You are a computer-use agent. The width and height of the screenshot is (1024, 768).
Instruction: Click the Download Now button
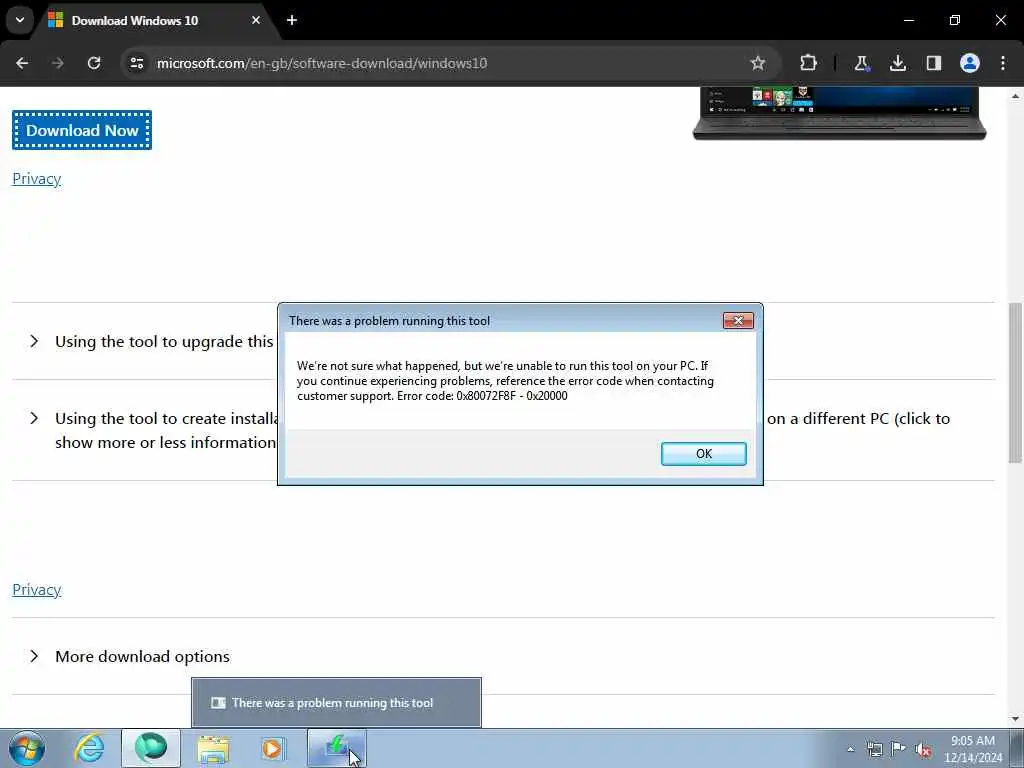82,130
